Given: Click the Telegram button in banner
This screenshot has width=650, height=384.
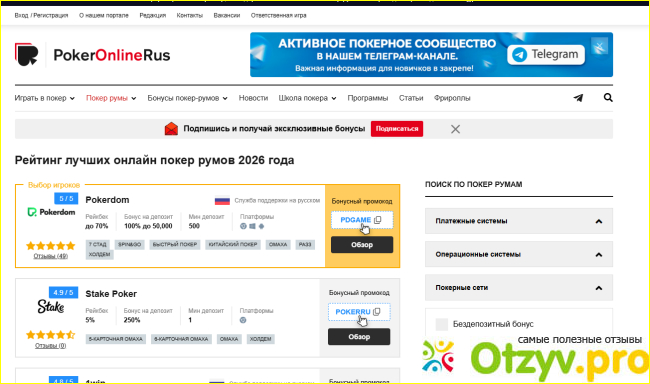Looking at the screenshot, I should tap(546, 54).
